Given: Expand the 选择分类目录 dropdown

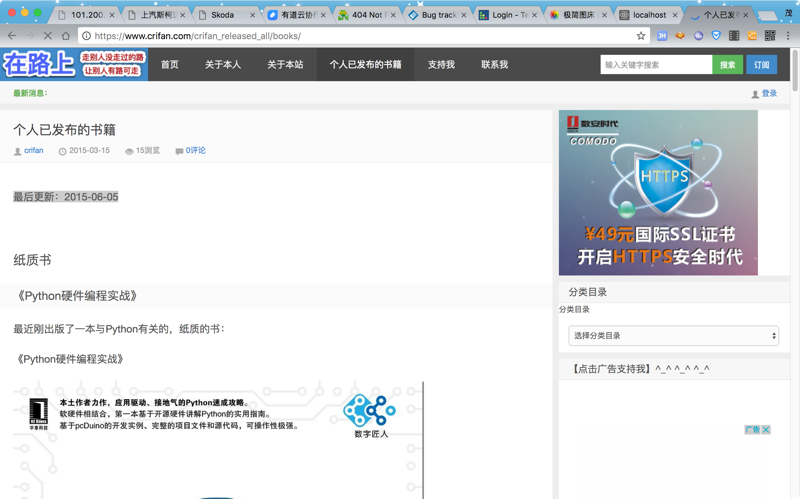Looking at the screenshot, I should (x=673, y=336).
